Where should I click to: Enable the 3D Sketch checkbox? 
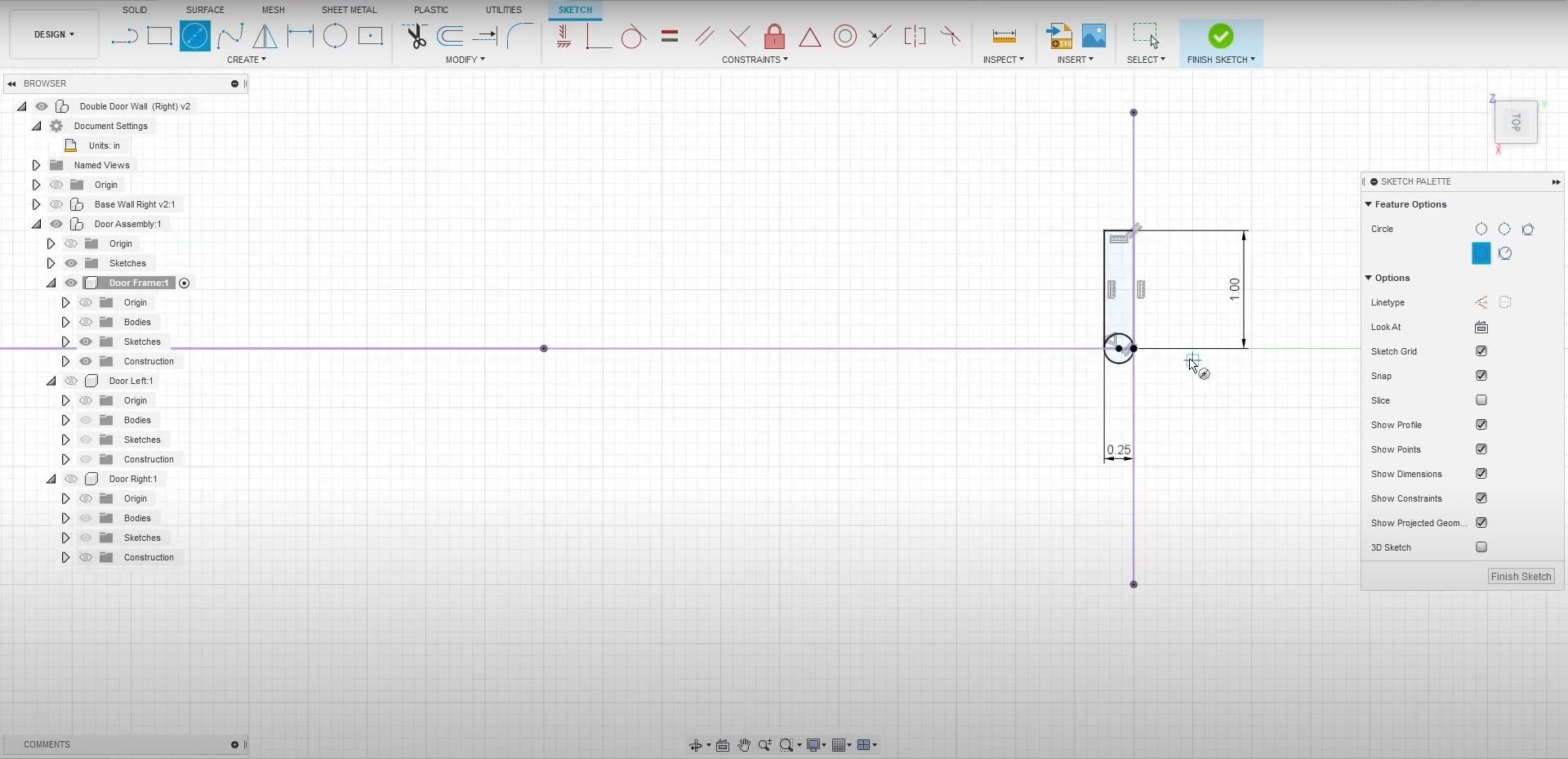(1481, 547)
